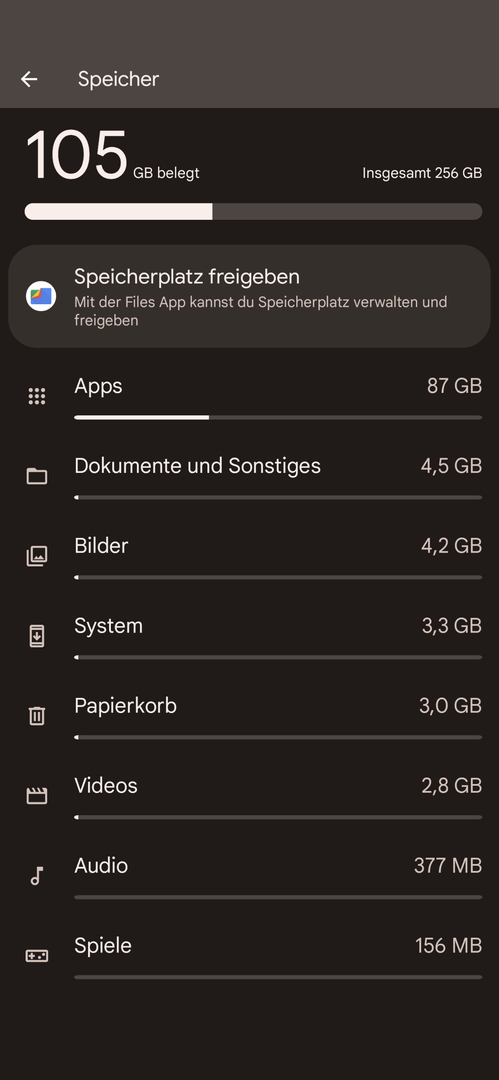
Task: Tap the Bilder gallery icon
Action: click(x=37, y=556)
